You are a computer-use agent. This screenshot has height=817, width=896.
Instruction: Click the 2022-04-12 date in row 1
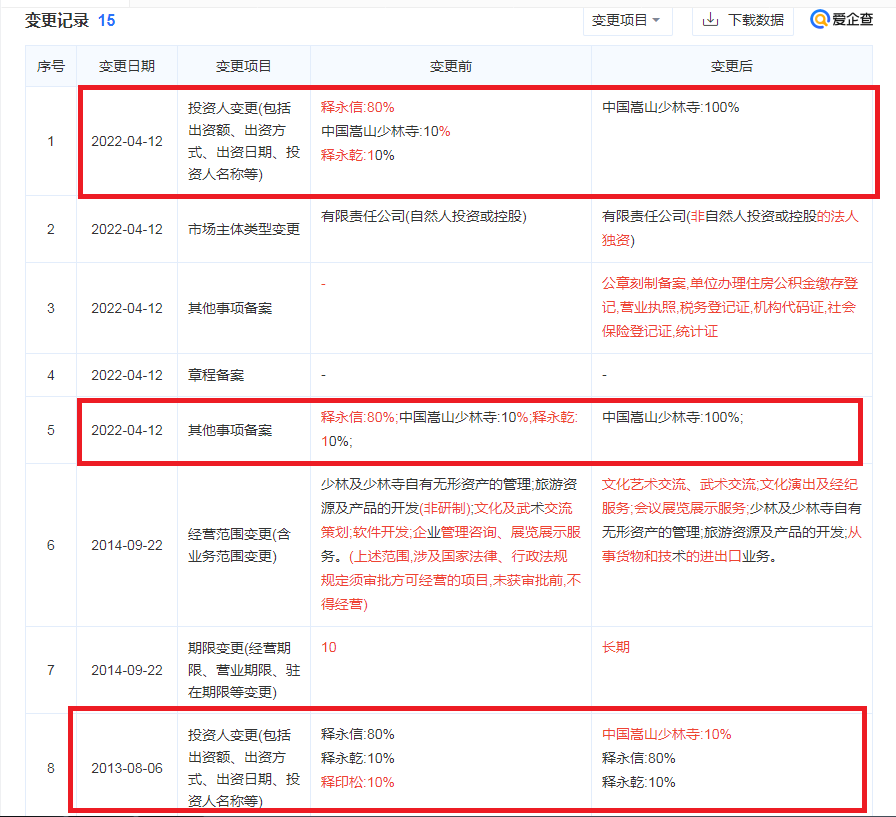click(x=128, y=141)
